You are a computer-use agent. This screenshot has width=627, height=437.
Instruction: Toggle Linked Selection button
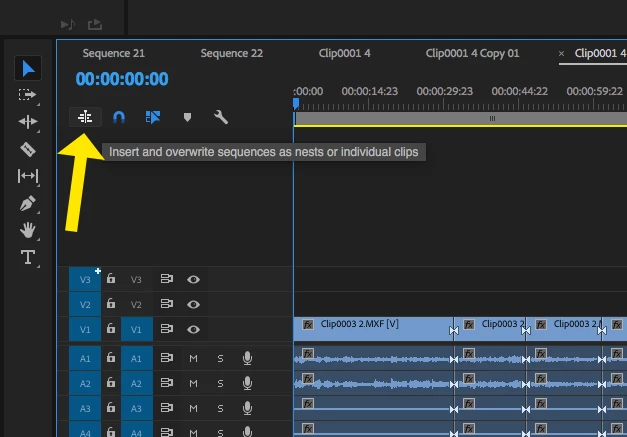[x=153, y=117]
